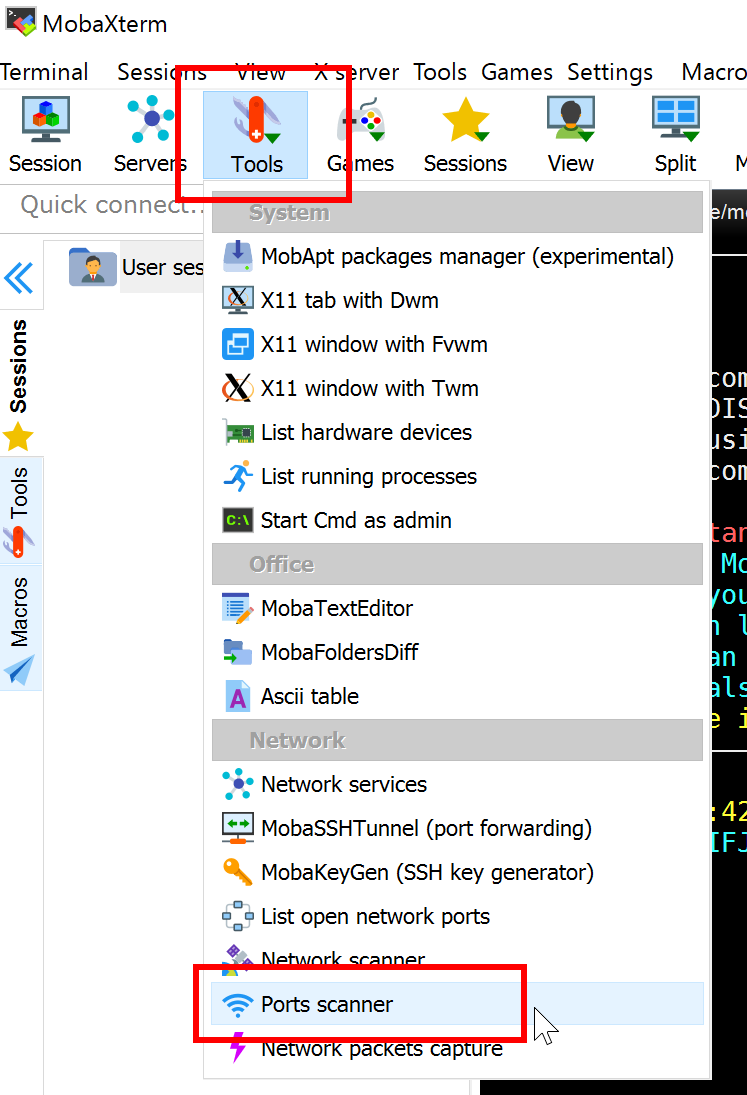Click the Split toolbar button
747x1095 pixels.
675,135
